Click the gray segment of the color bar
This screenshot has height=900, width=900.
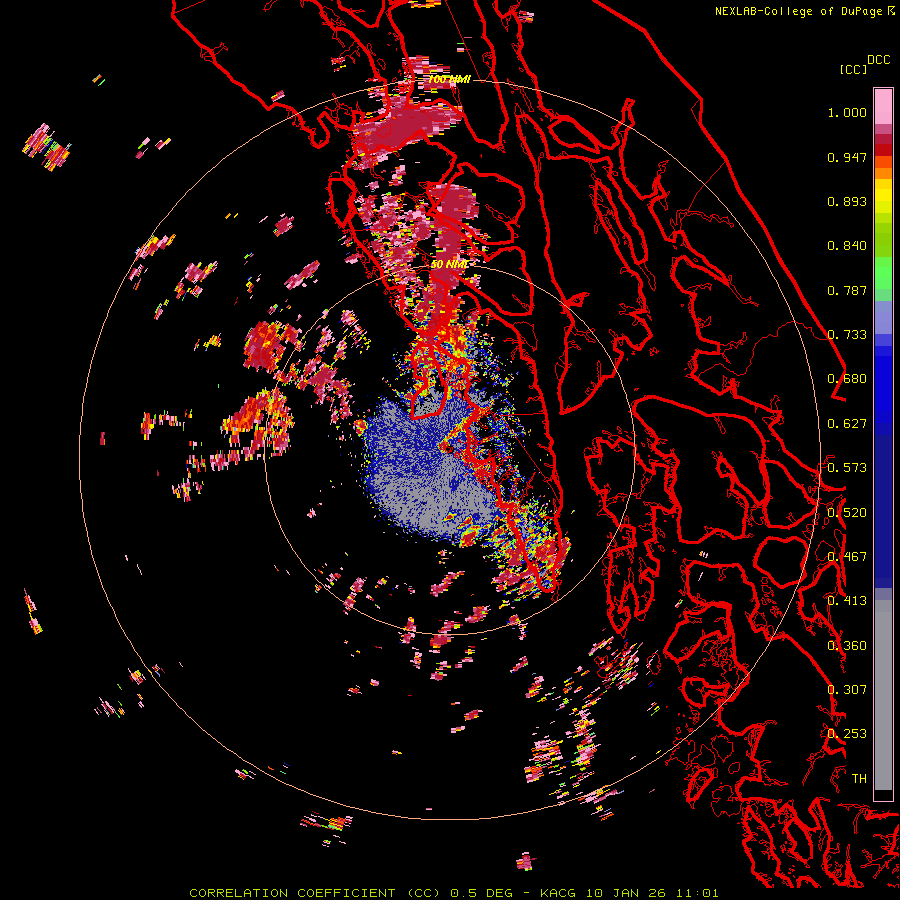pos(883,695)
